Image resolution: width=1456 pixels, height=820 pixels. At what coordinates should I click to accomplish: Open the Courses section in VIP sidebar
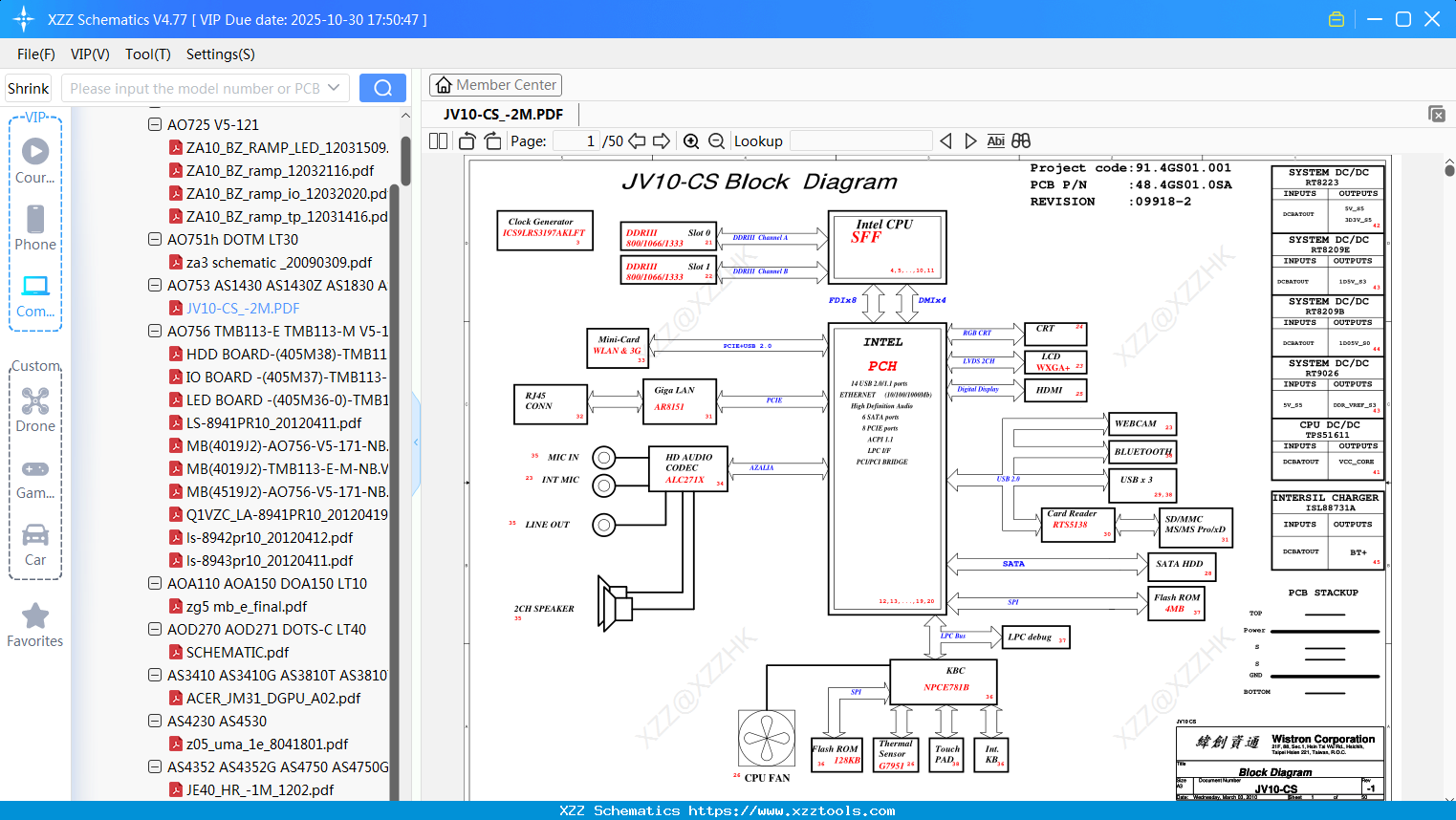coord(35,161)
